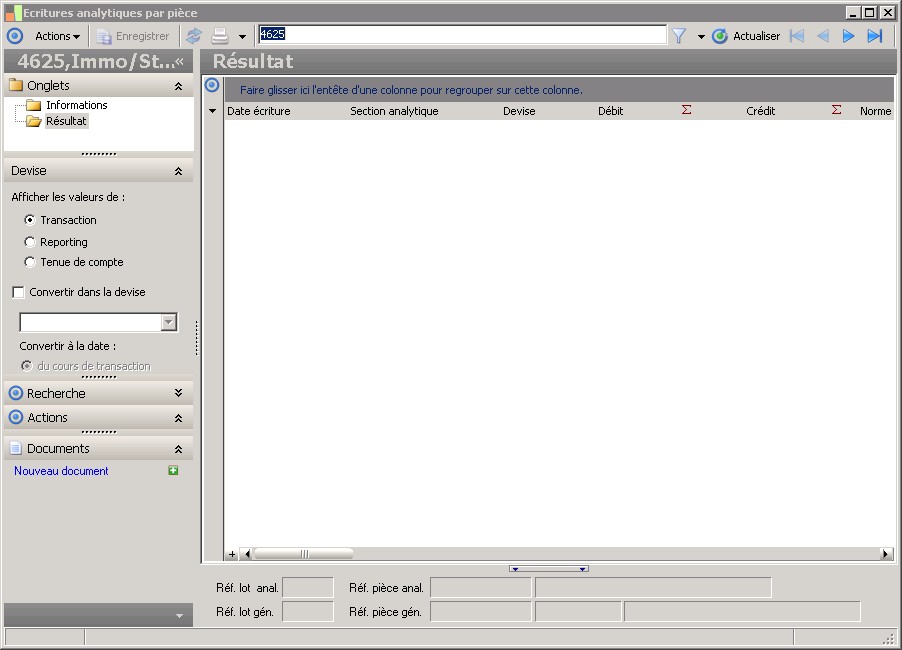Viewport: 902px width, 650px height.
Task: Click the Débit column header
Action: click(610, 111)
